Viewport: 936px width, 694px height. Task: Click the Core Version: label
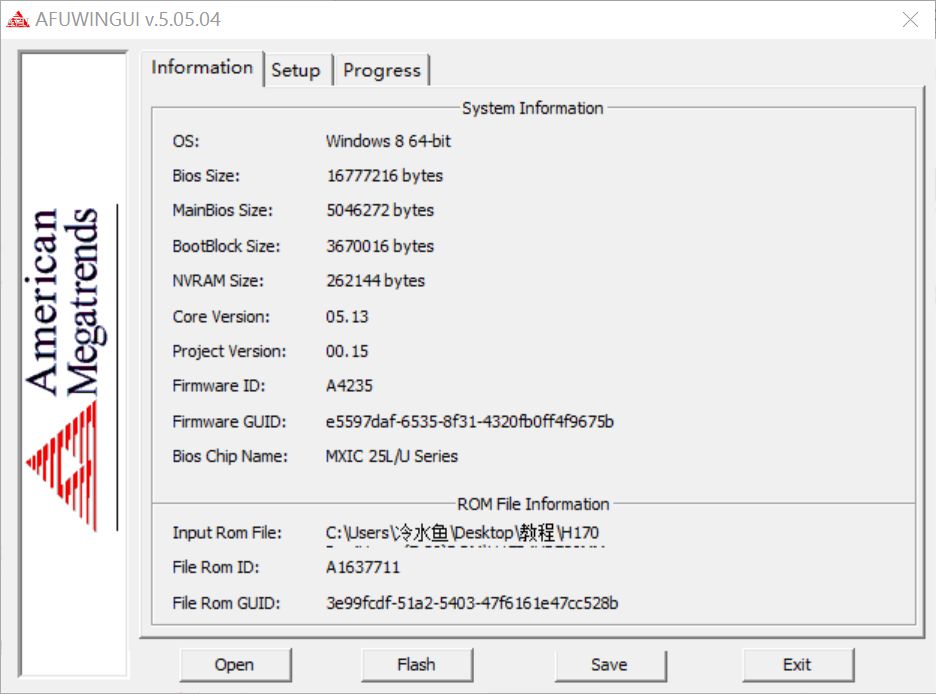[221, 317]
